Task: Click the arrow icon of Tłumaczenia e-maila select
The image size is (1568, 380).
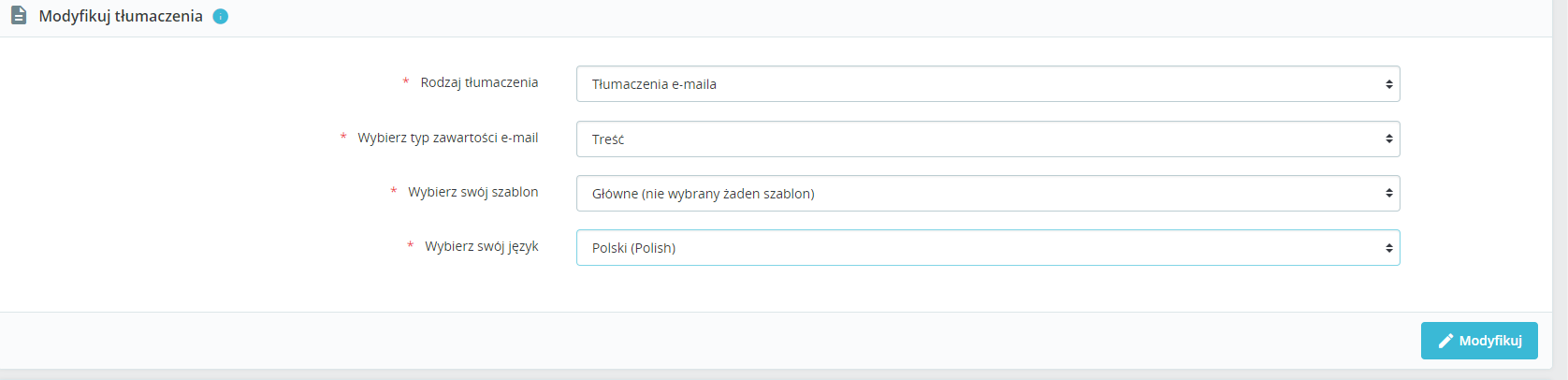Action: [x=1389, y=84]
